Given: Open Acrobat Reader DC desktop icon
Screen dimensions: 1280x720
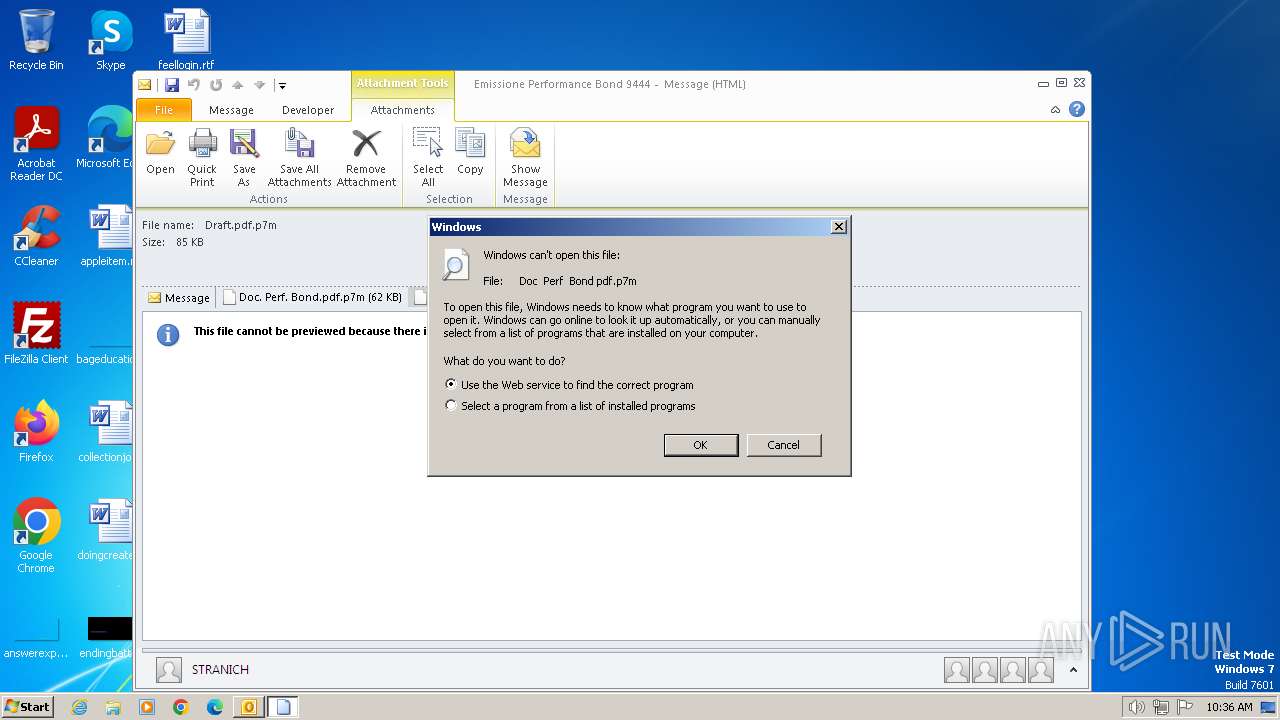Looking at the screenshot, I should pos(36,144).
